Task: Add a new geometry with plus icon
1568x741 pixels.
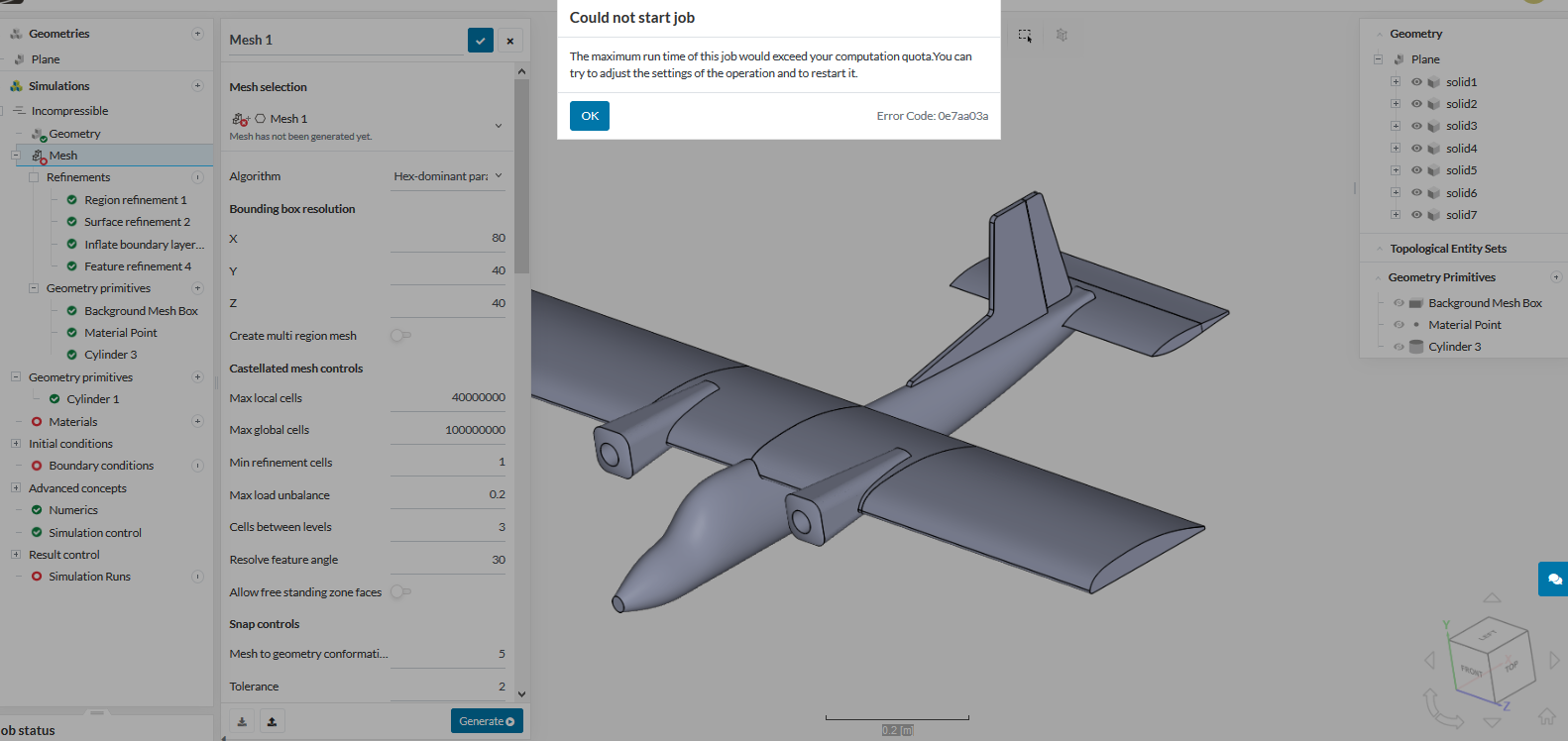Action: pos(197,34)
